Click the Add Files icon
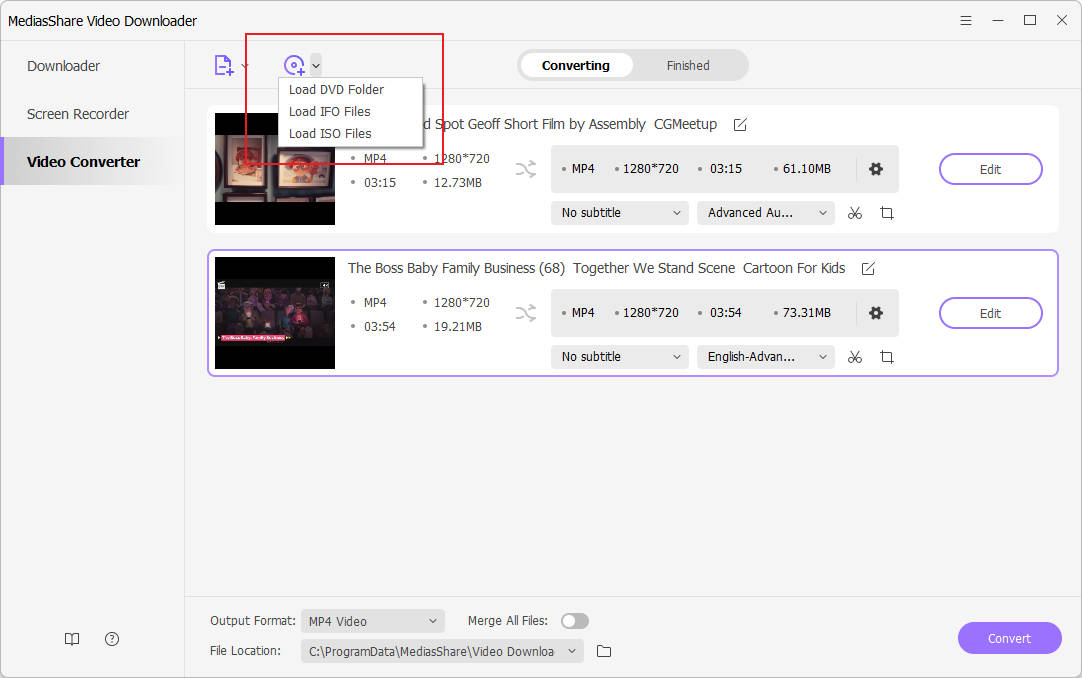1082x678 pixels. tap(224, 66)
